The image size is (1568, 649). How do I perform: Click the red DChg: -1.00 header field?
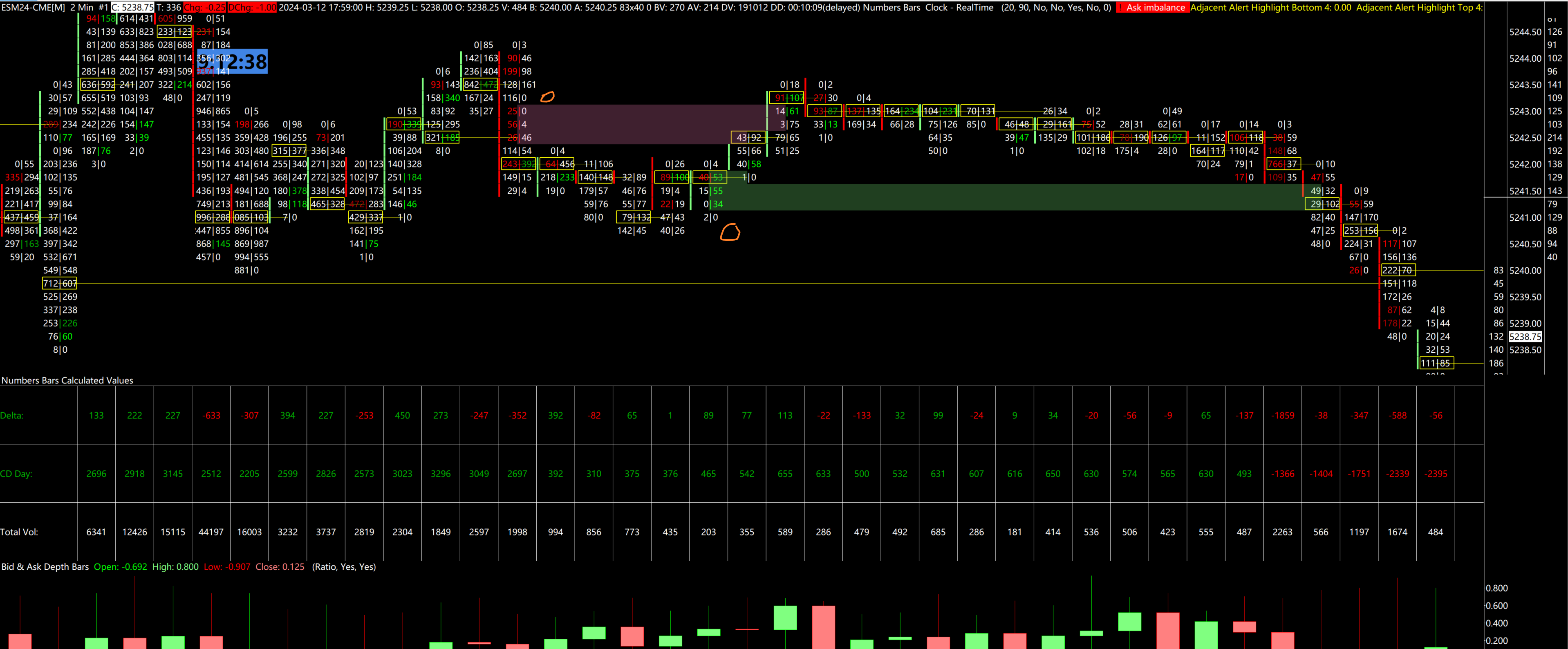click(252, 7)
